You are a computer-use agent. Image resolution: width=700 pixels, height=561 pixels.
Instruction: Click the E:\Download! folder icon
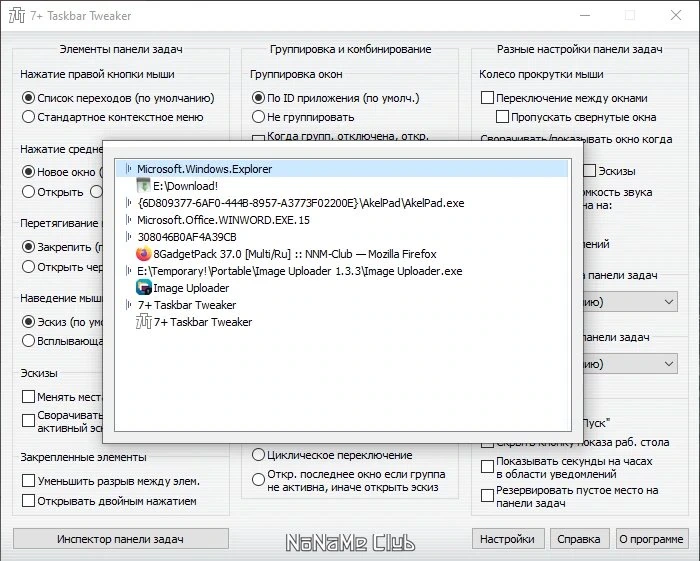click(x=143, y=186)
